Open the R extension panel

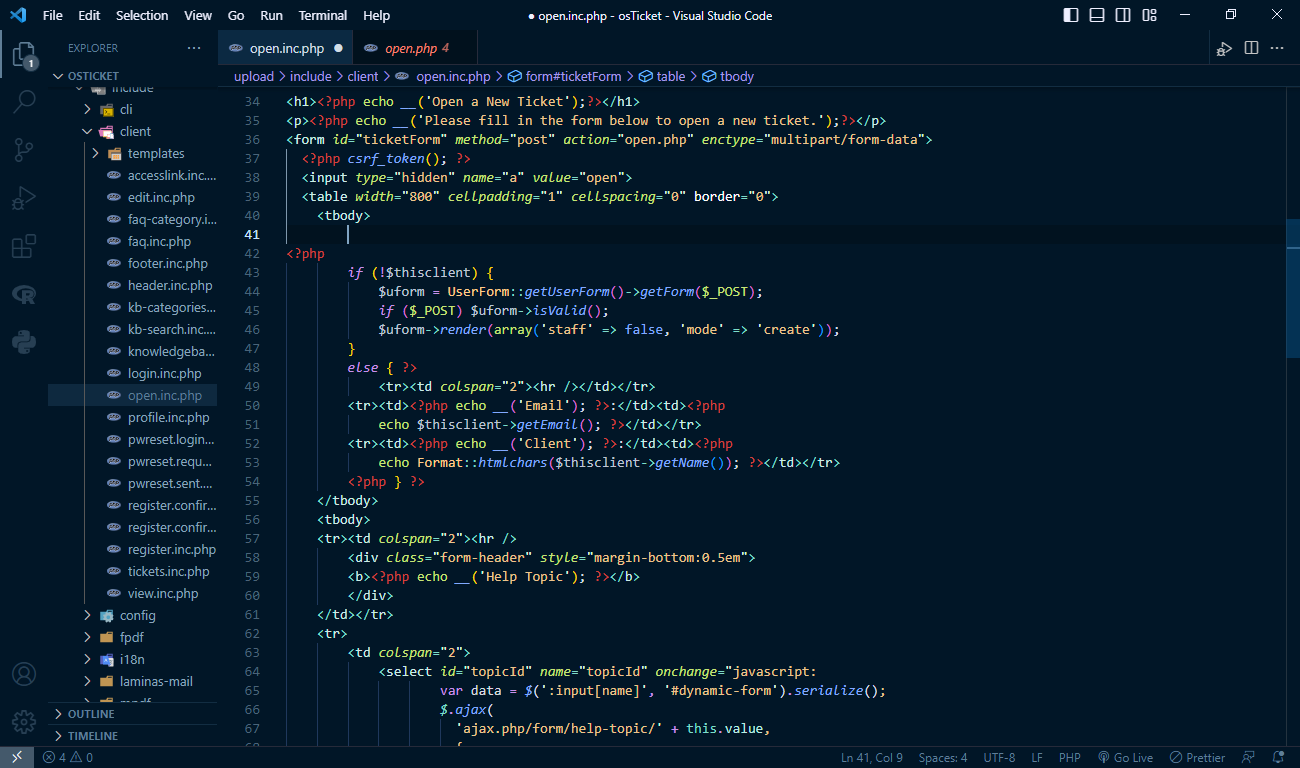[x=24, y=294]
